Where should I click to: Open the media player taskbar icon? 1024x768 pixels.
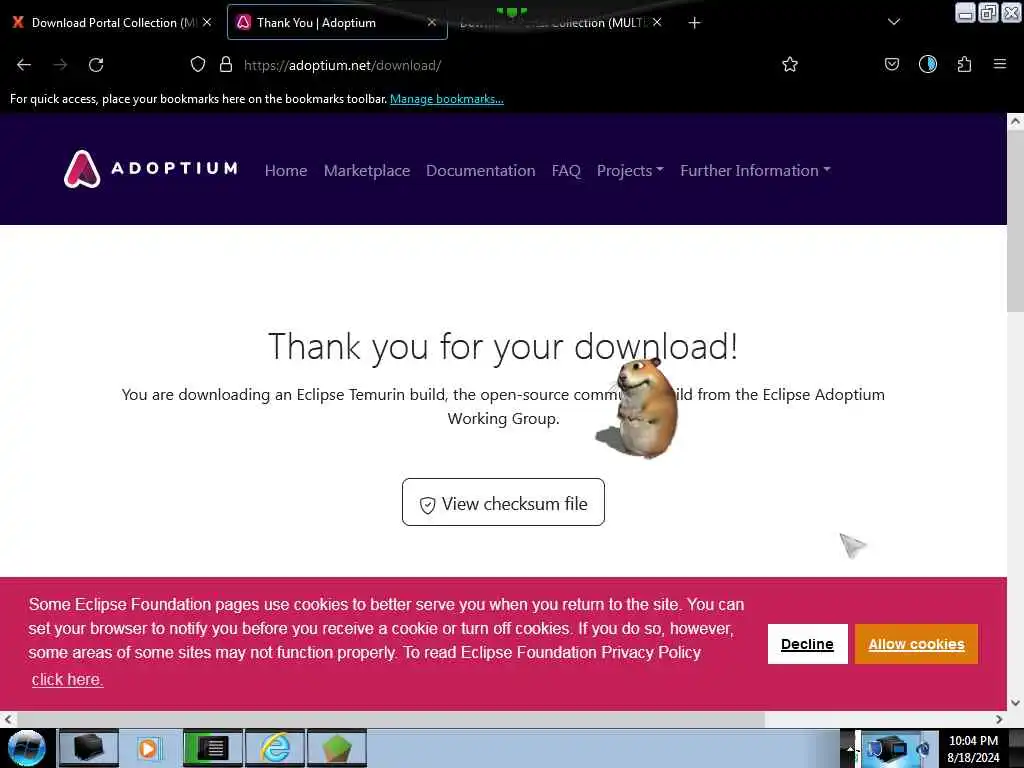(x=148, y=748)
